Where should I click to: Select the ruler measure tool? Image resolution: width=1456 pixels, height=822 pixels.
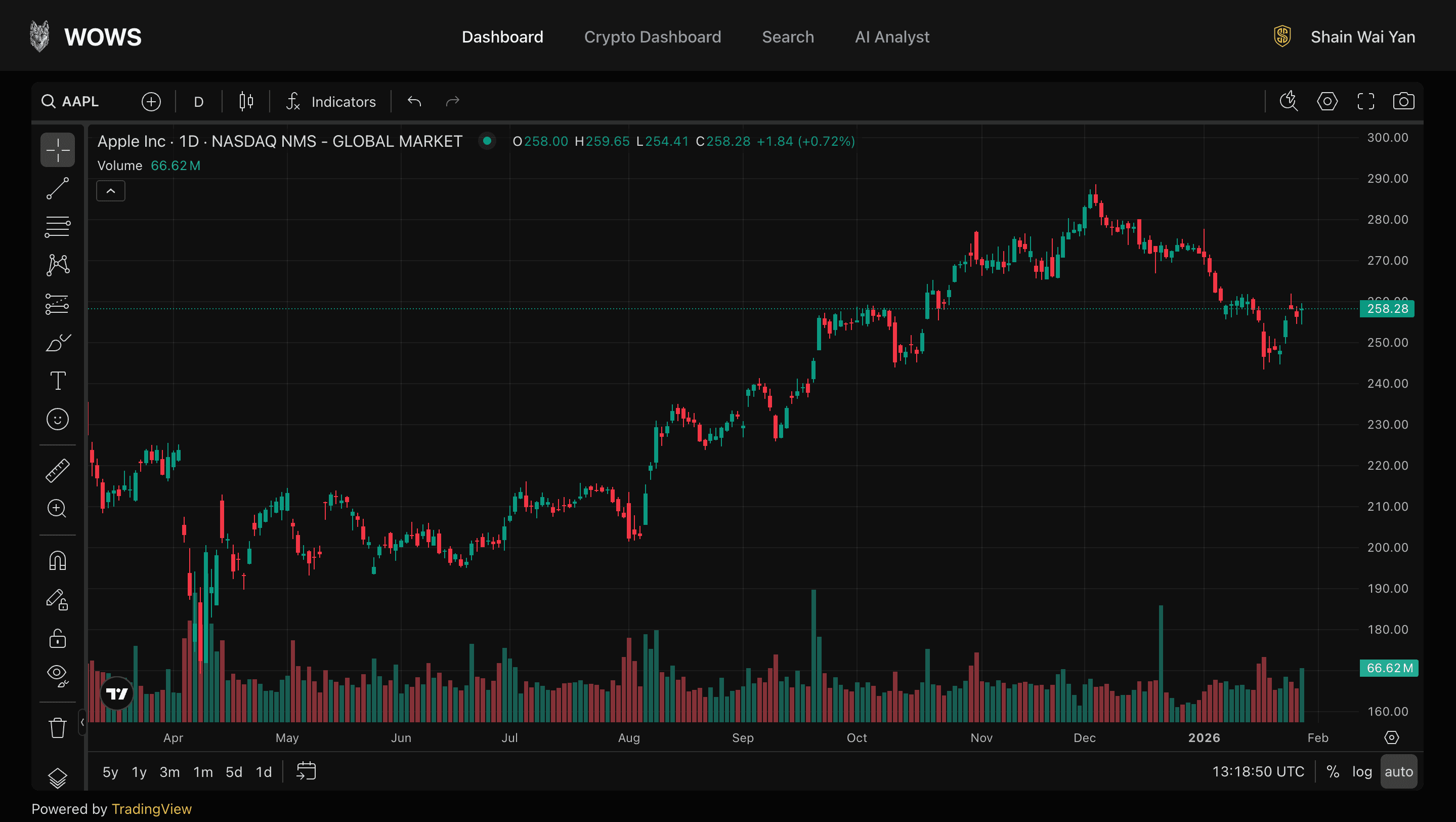(x=58, y=470)
